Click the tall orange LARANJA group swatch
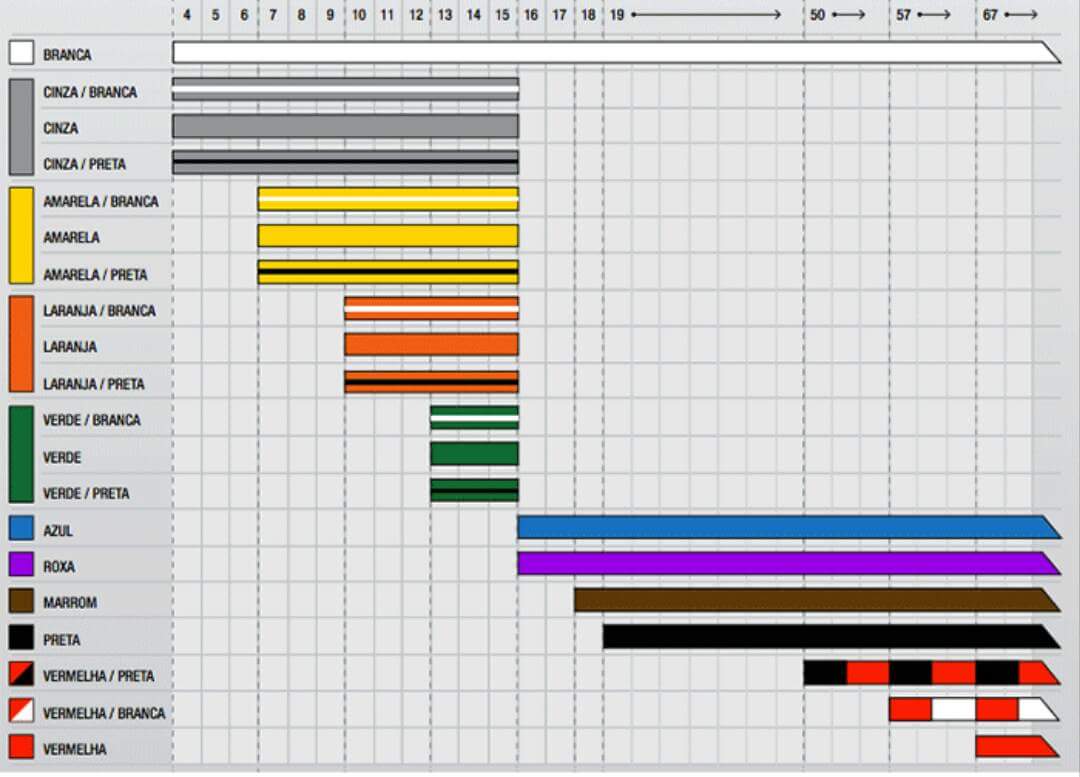The height and width of the screenshot is (777, 1080). pyautogui.click(x=21, y=344)
